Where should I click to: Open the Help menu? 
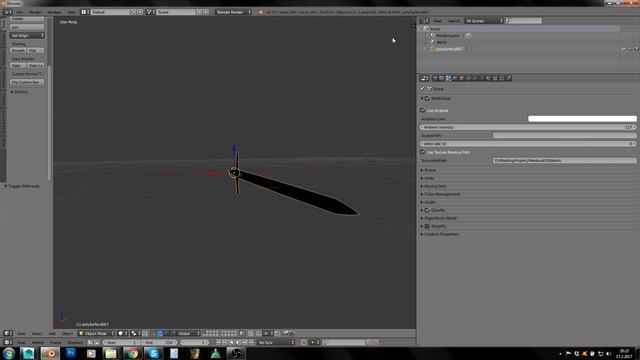coord(71,12)
